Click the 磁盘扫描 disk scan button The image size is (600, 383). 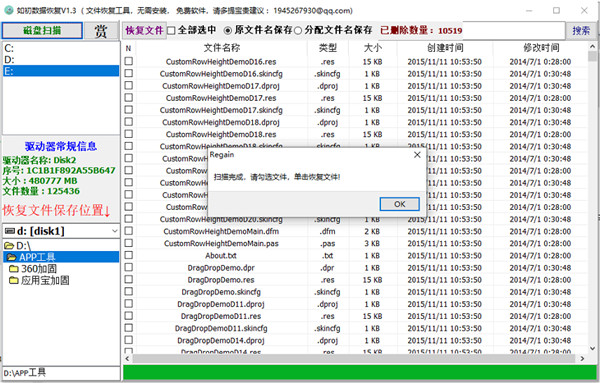[42, 31]
